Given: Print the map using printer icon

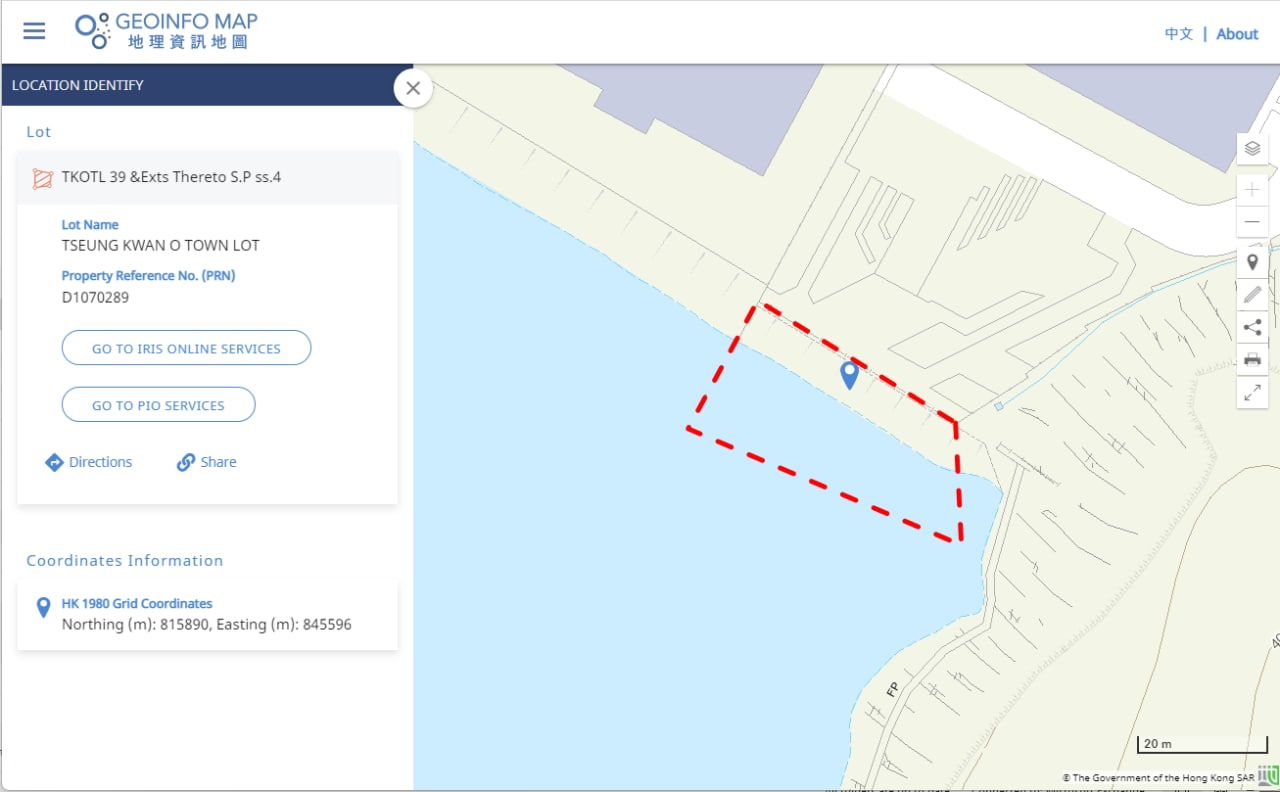Looking at the screenshot, I should tap(1252, 360).
